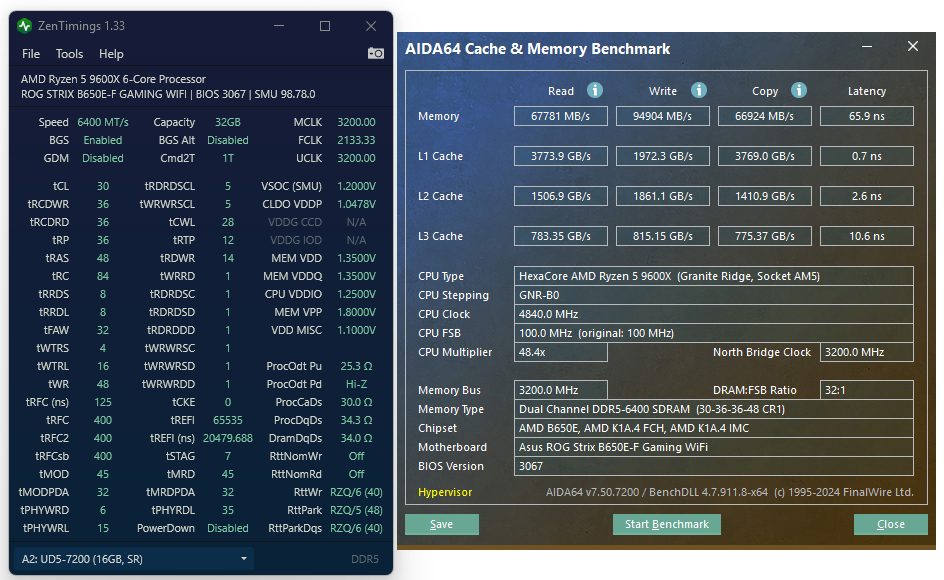Click the PowerDown Disabled value
Screen dimensions: 944x580
[x=228, y=528]
